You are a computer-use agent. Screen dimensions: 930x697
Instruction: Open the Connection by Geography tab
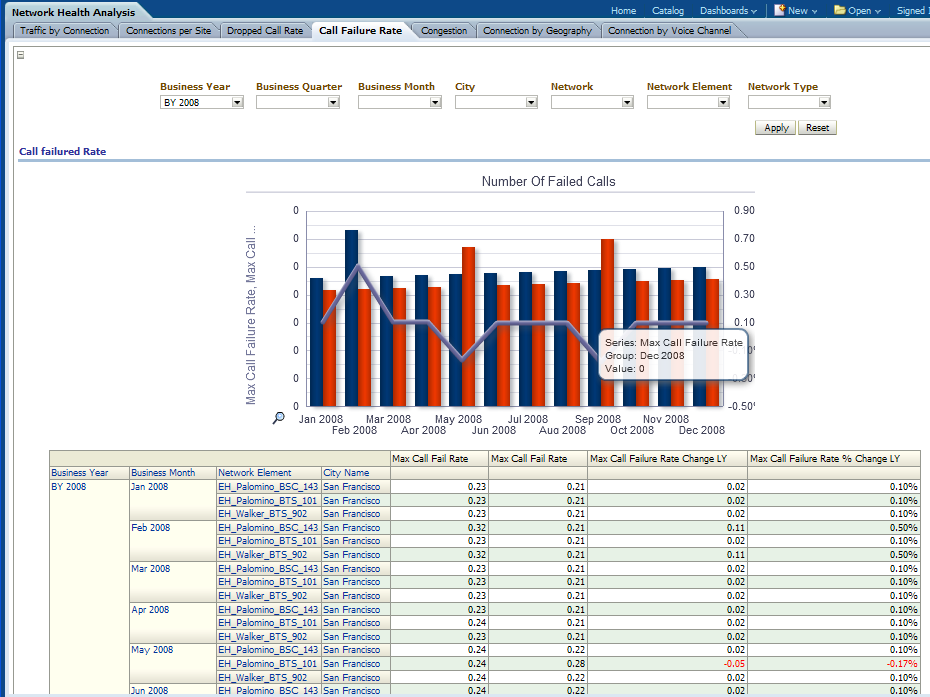click(x=537, y=31)
